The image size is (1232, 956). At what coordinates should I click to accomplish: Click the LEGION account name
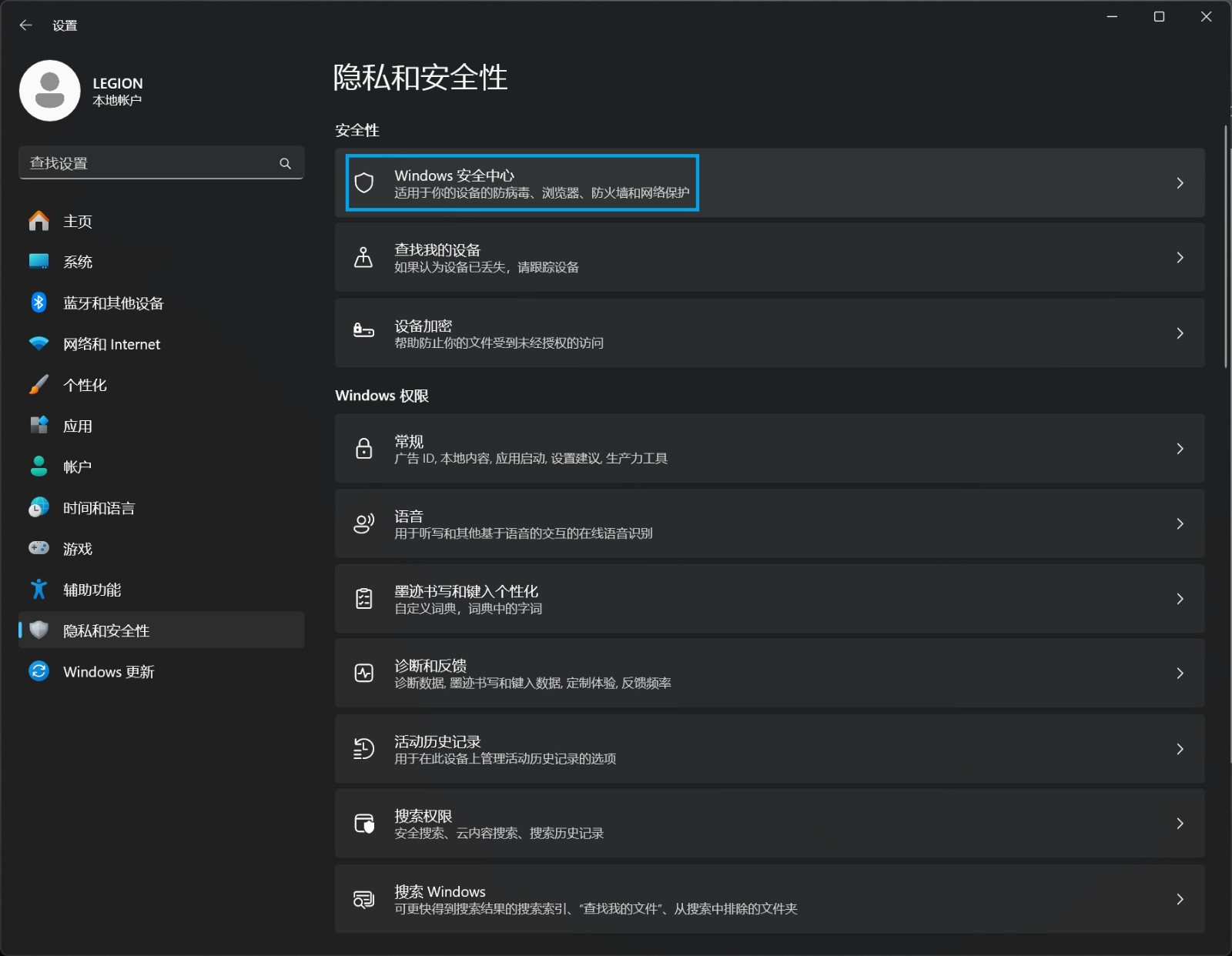(118, 83)
